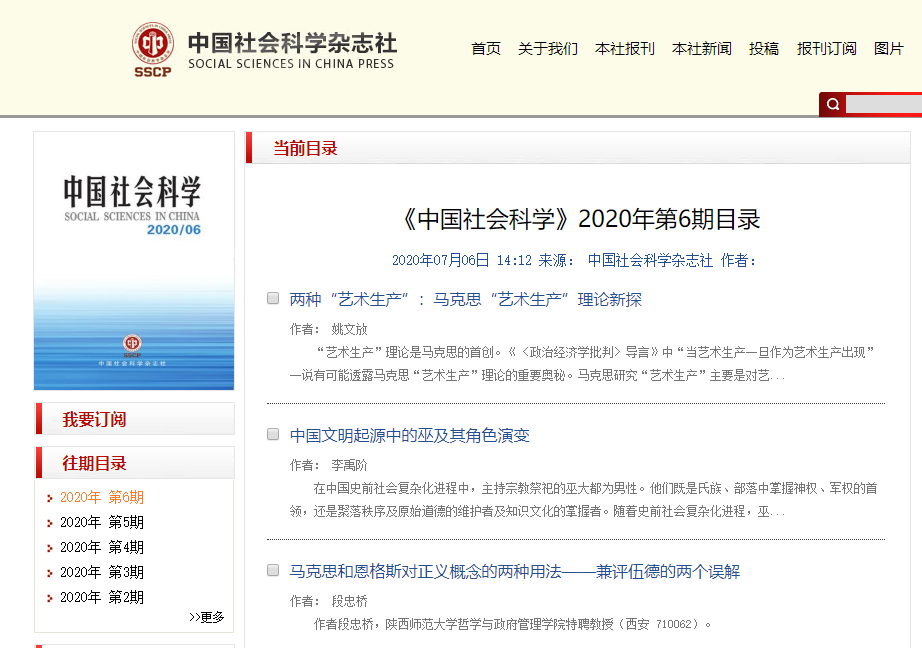Click the arrow bullet beside 2020年 第2期
The width and height of the screenshot is (922, 648).
(50, 598)
